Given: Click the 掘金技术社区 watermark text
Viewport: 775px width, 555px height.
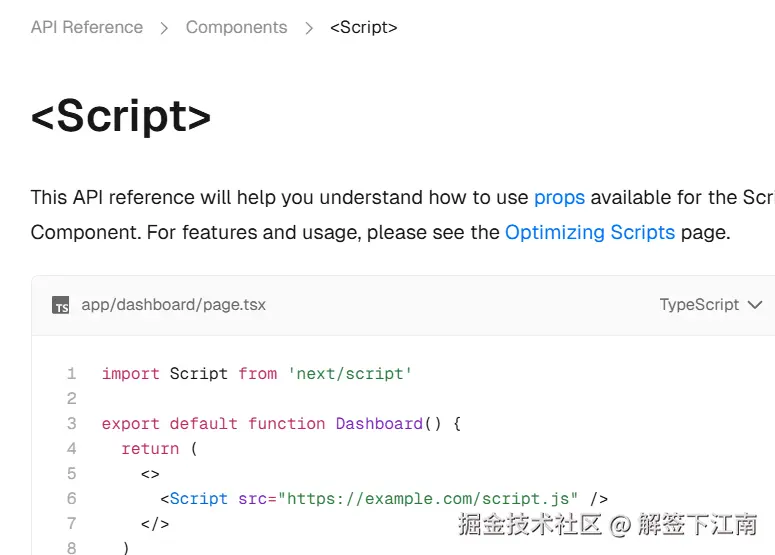Looking at the screenshot, I should [529, 524].
